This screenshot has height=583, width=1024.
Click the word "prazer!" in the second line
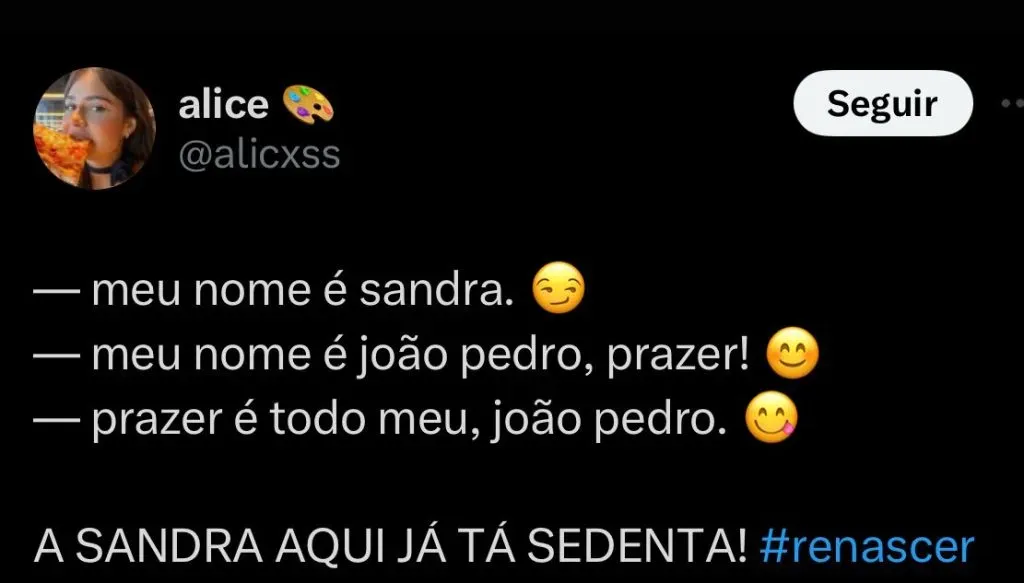pos(679,356)
